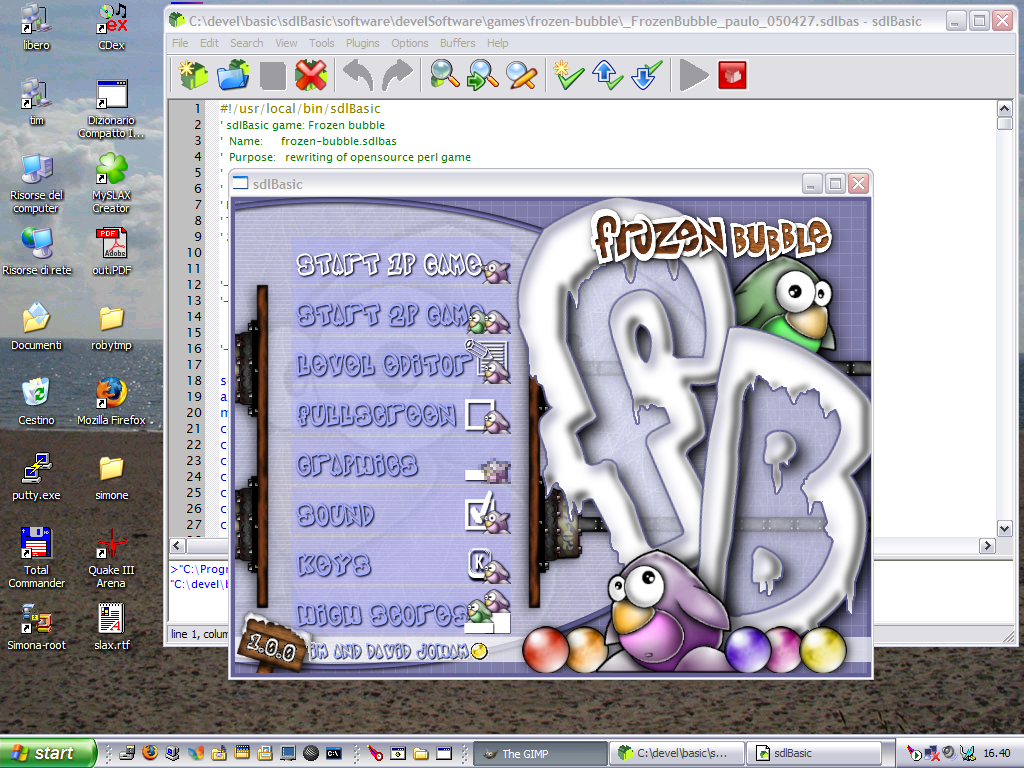Click the Find magnifier toolbar icon
This screenshot has width=1024, height=768.
445,75
